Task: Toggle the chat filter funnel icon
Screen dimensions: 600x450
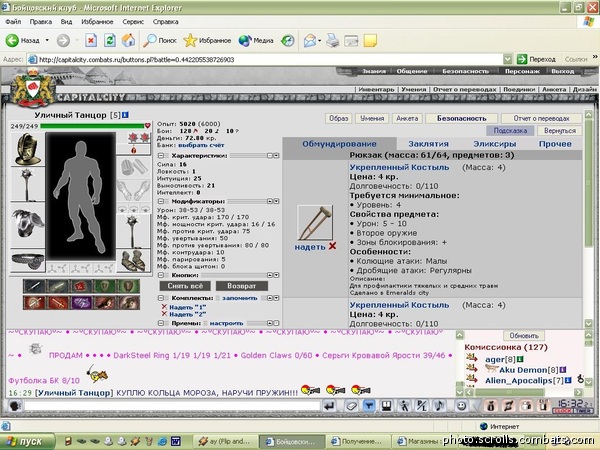Action: [368, 406]
